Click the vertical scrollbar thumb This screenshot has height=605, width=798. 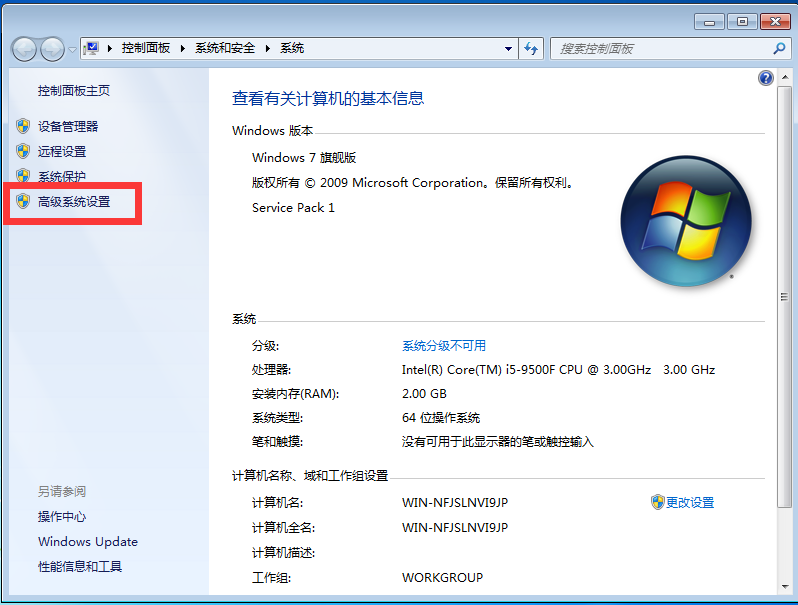pos(784,297)
